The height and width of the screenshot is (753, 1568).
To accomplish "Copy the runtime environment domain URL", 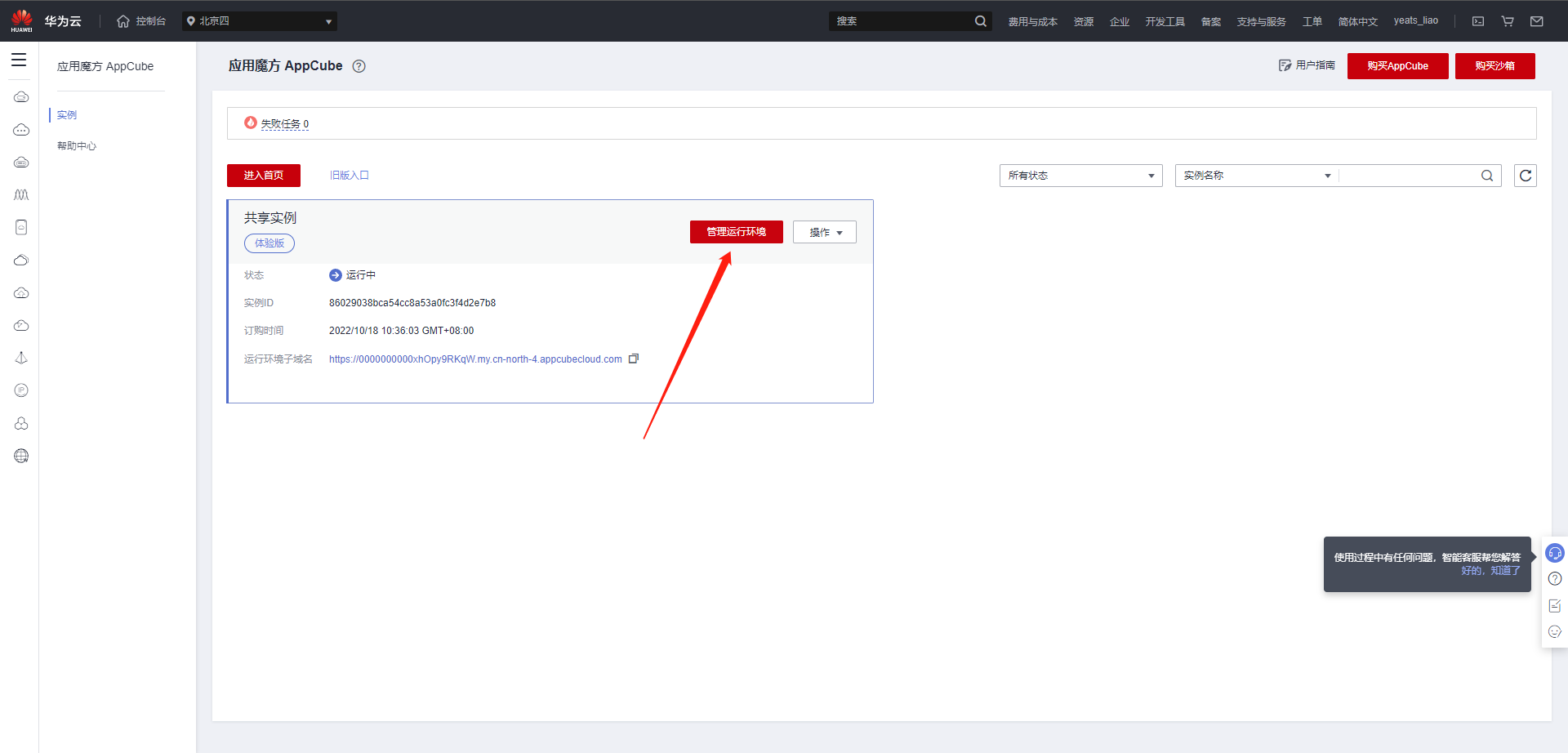I will tap(634, 359).
